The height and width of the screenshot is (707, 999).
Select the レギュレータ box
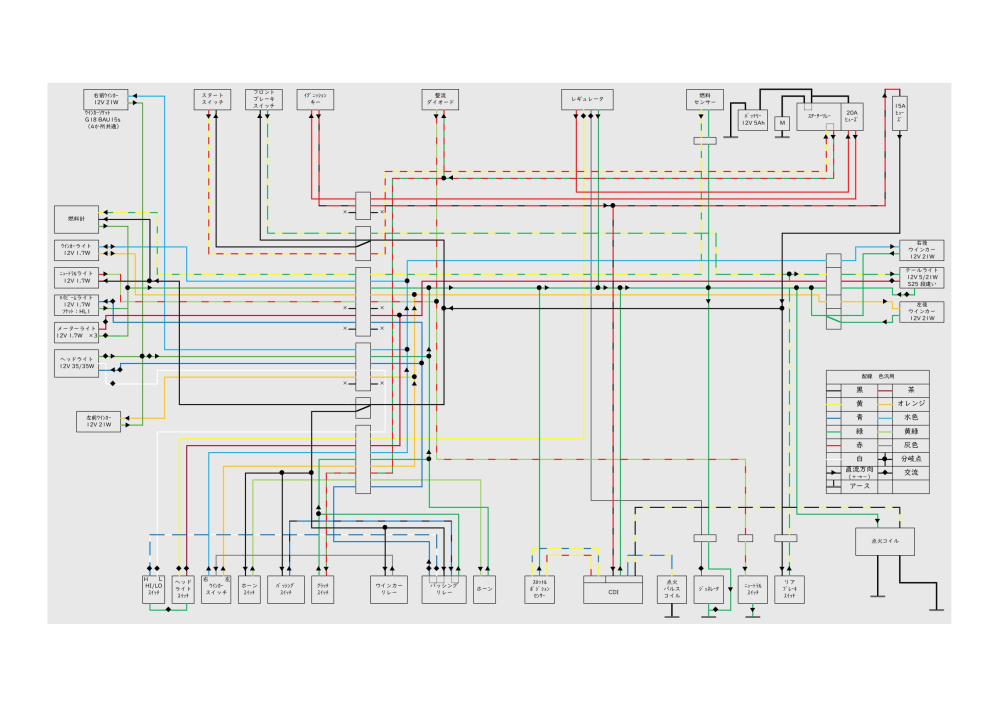[587, 99]
